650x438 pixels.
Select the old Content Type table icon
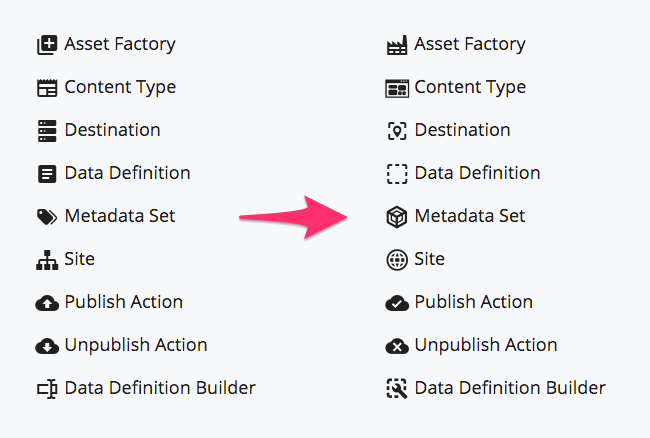[47, 88]
